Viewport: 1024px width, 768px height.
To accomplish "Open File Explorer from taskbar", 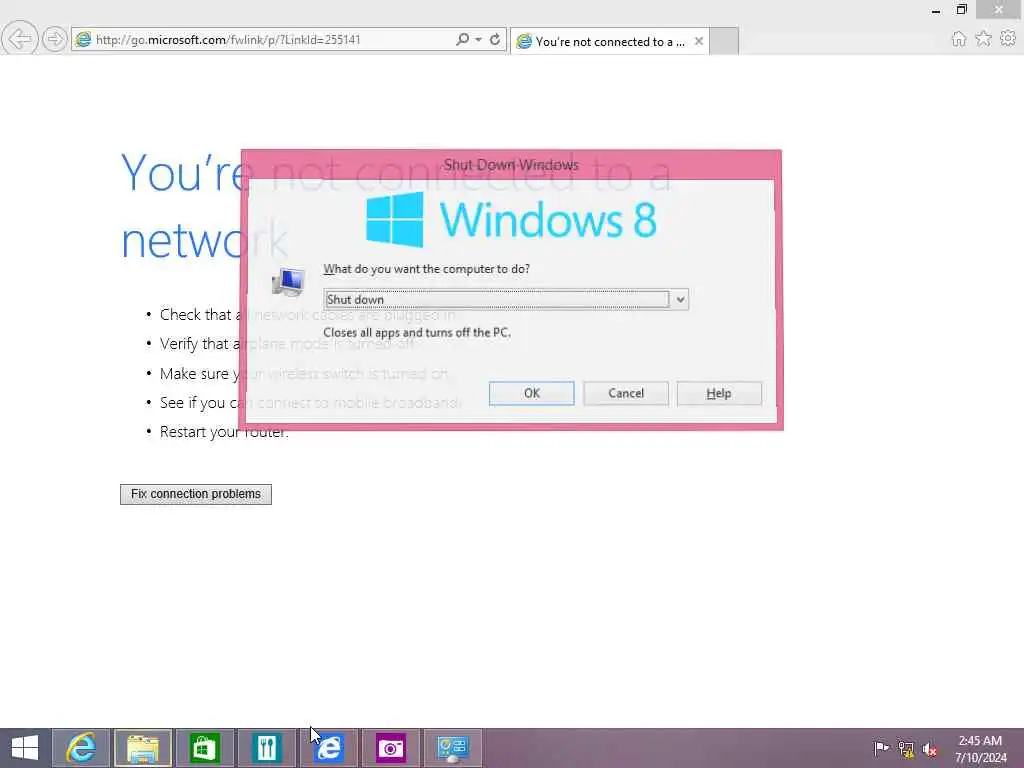I will pyautogui.click(x=143, y=748).
